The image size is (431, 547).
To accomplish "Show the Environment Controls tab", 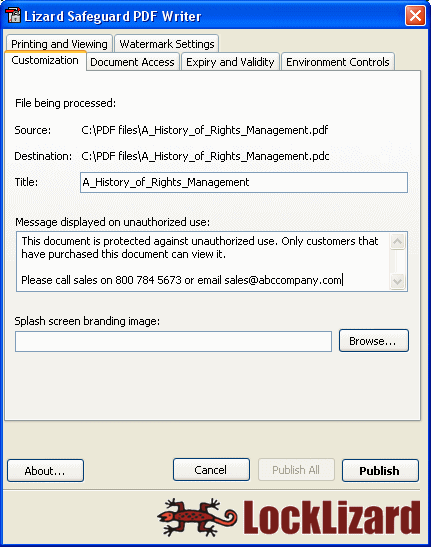I will tap(338, 62).
